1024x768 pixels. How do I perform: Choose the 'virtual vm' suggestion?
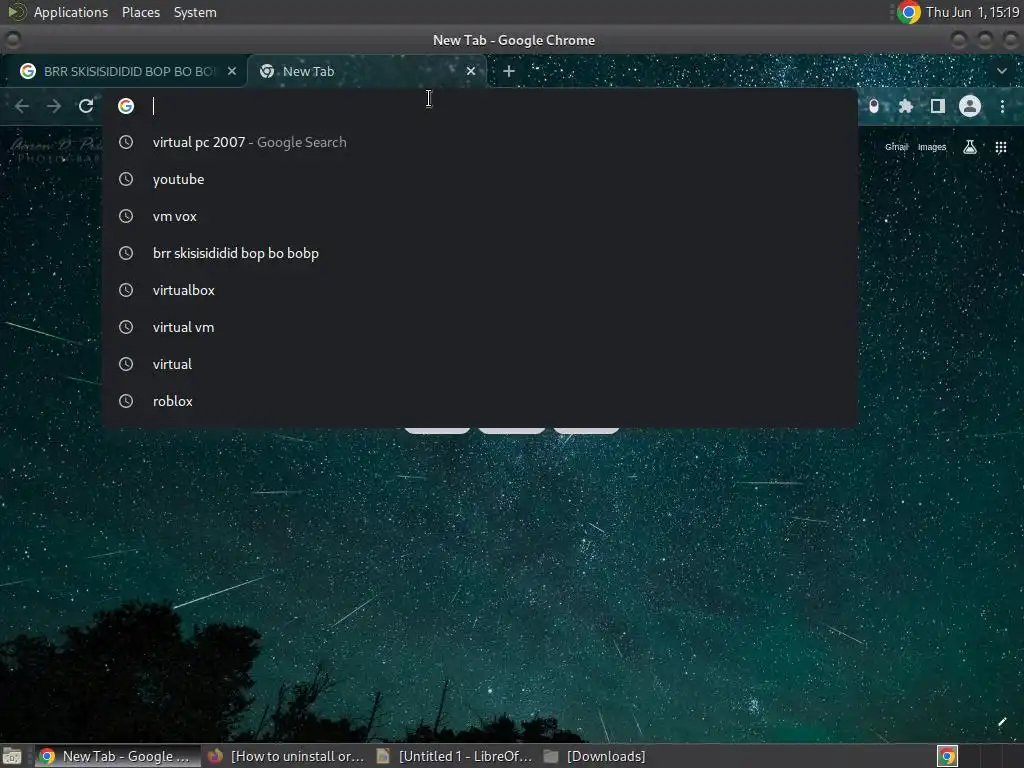[x=480, y=327]
